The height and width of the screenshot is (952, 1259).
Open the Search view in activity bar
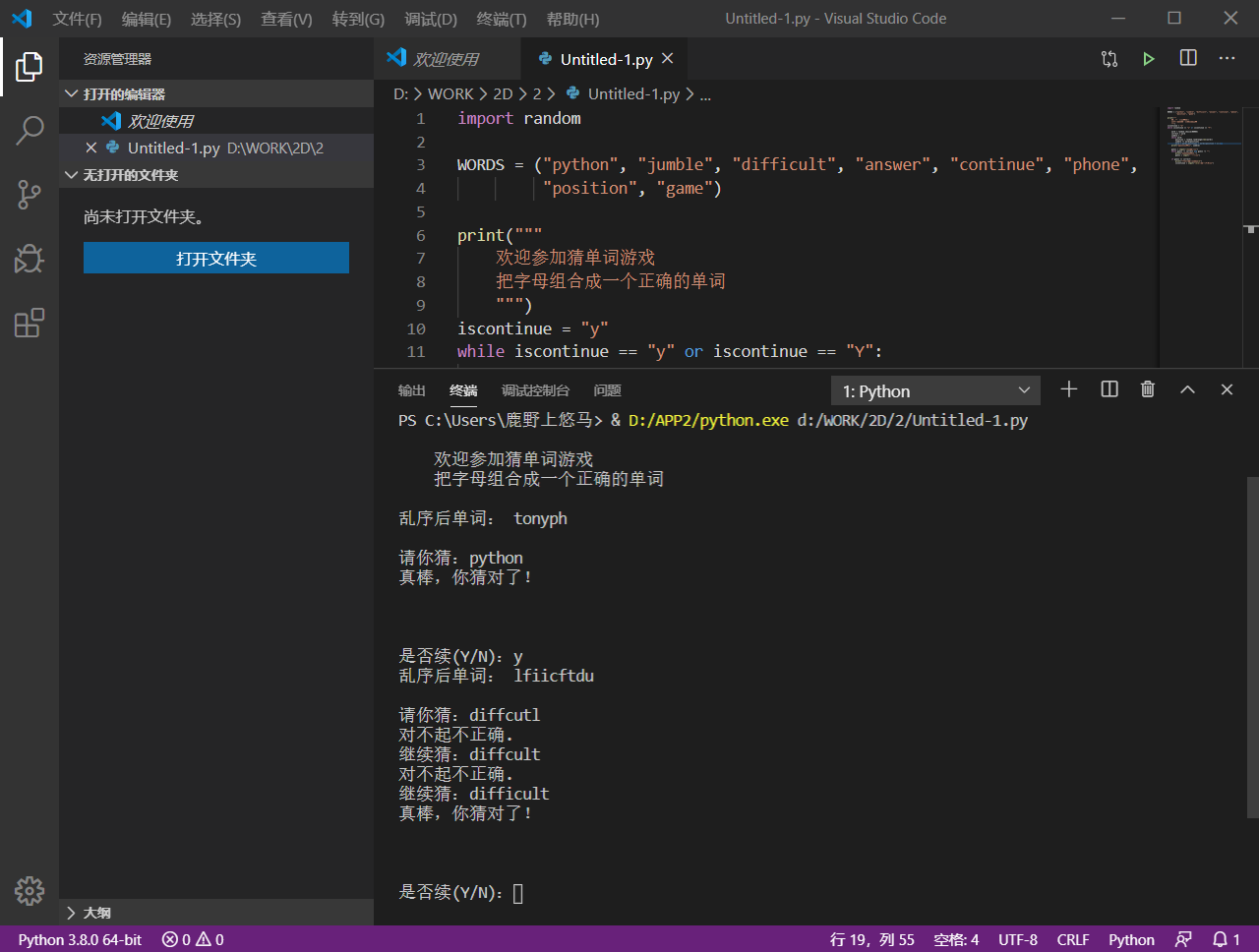tap(30, 130)
